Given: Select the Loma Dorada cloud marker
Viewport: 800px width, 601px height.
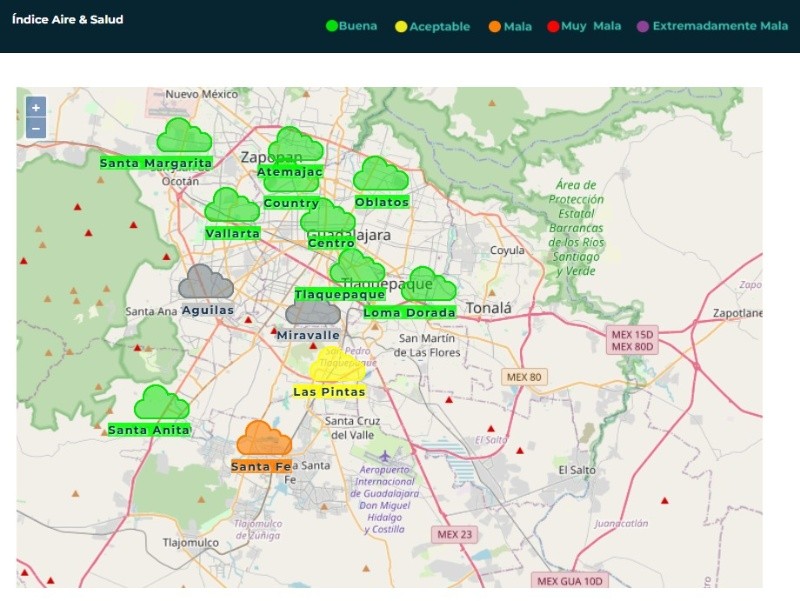Looking at the screenshot, I should click(x=428, y=285).
